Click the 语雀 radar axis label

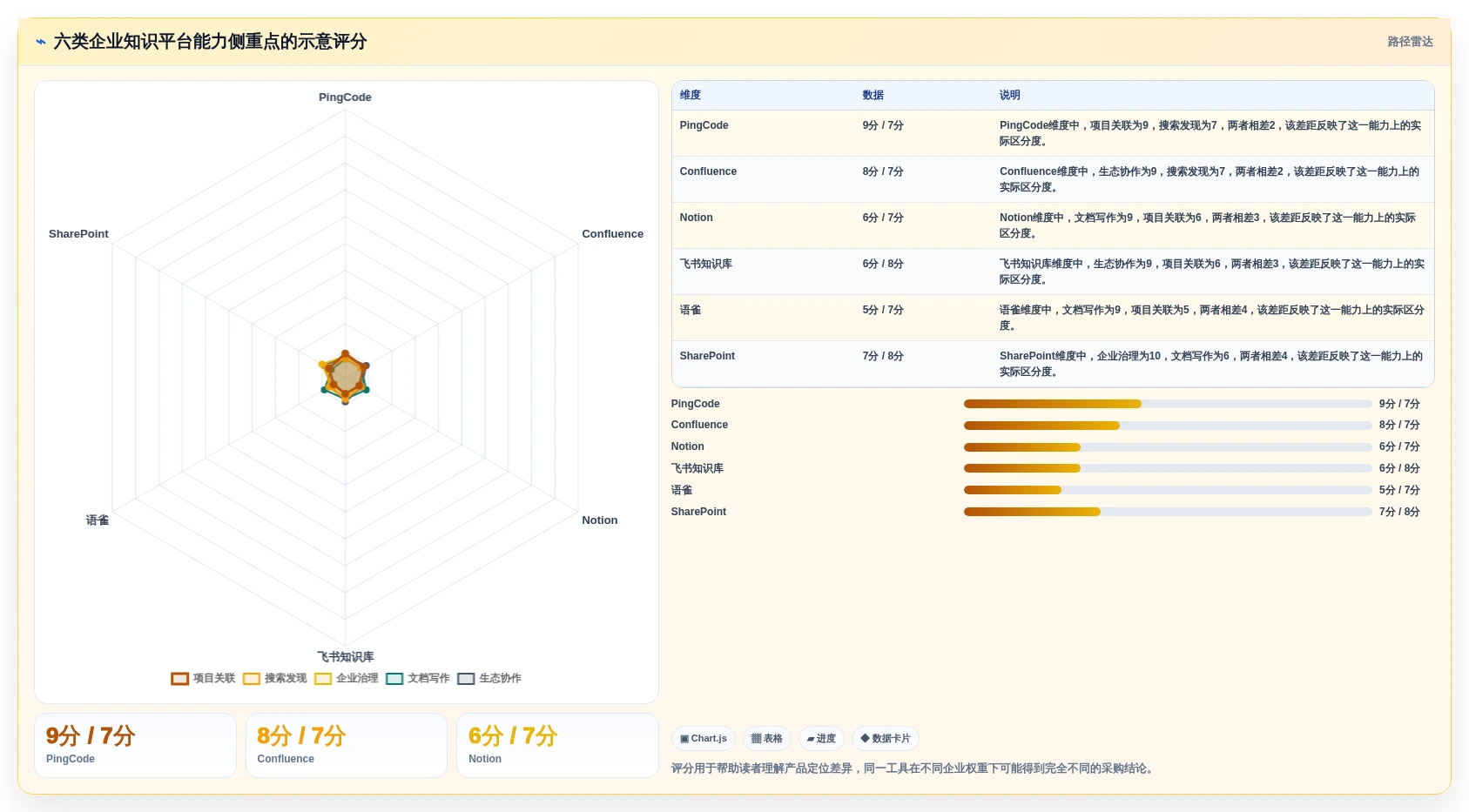click(98, 520)
